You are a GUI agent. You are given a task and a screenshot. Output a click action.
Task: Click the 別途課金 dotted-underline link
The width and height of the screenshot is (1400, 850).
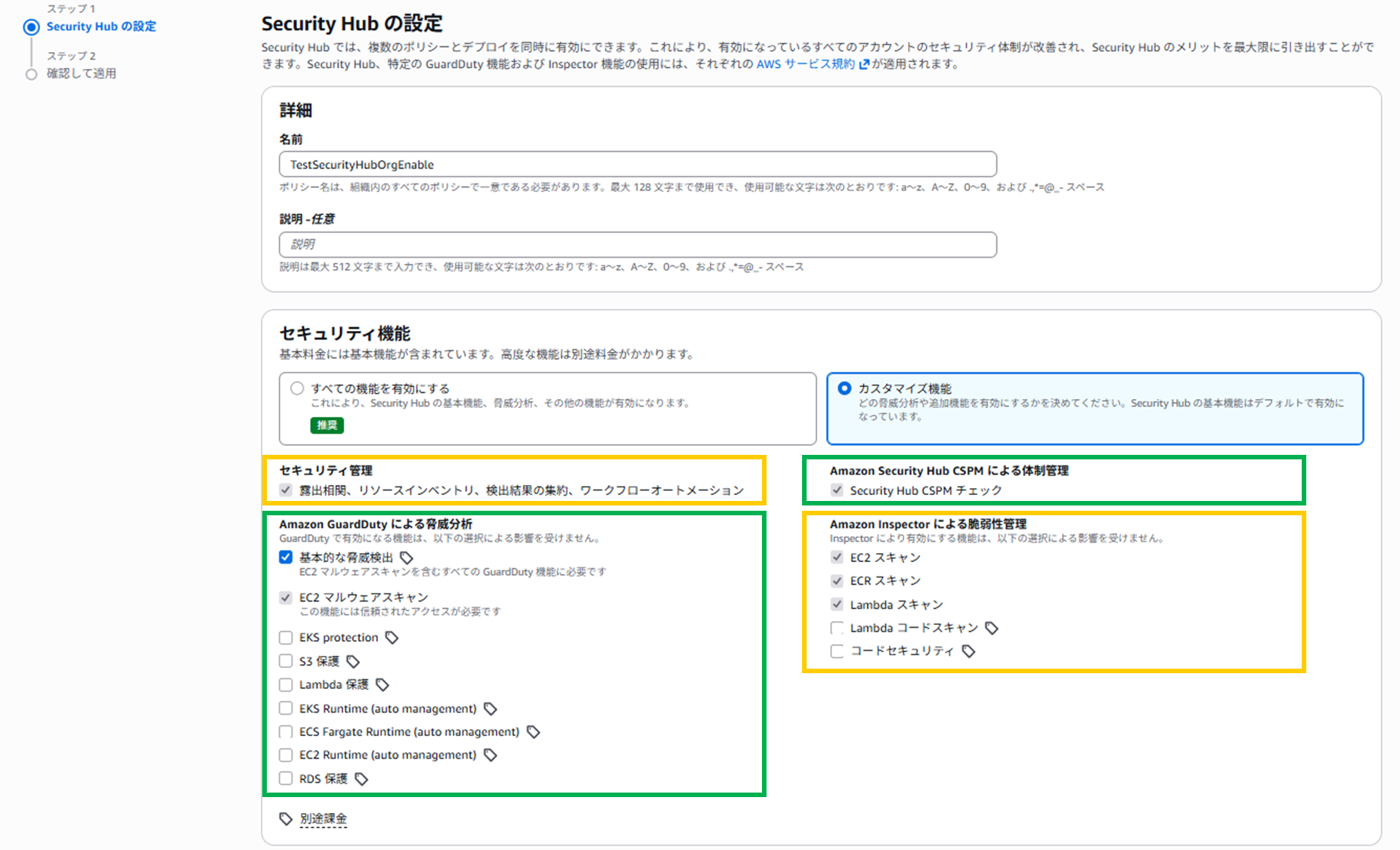tap(324, 819)
